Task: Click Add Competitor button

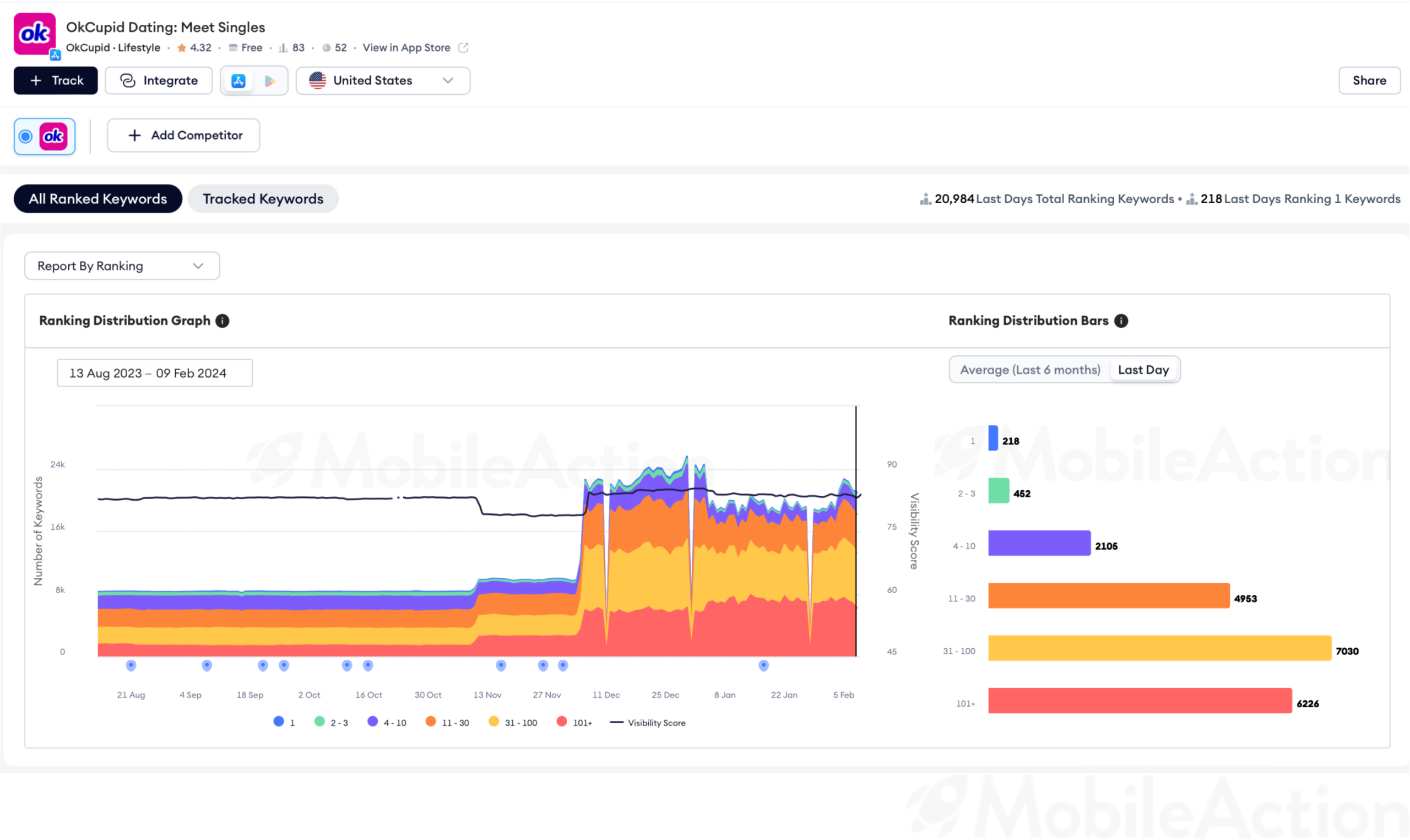Action: pyautogui.click(x=183, y=136)
